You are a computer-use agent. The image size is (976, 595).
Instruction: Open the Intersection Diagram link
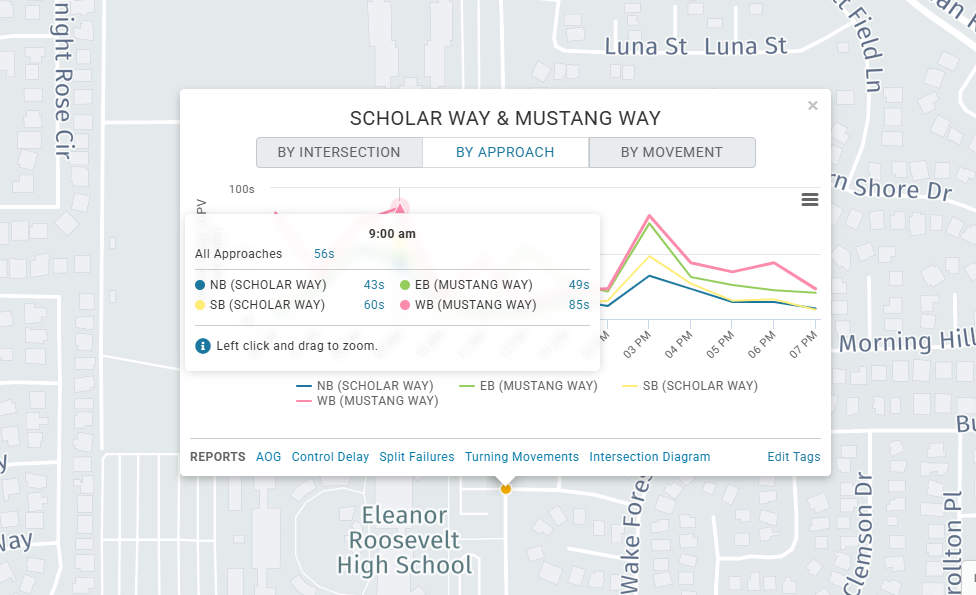point(649,457)
